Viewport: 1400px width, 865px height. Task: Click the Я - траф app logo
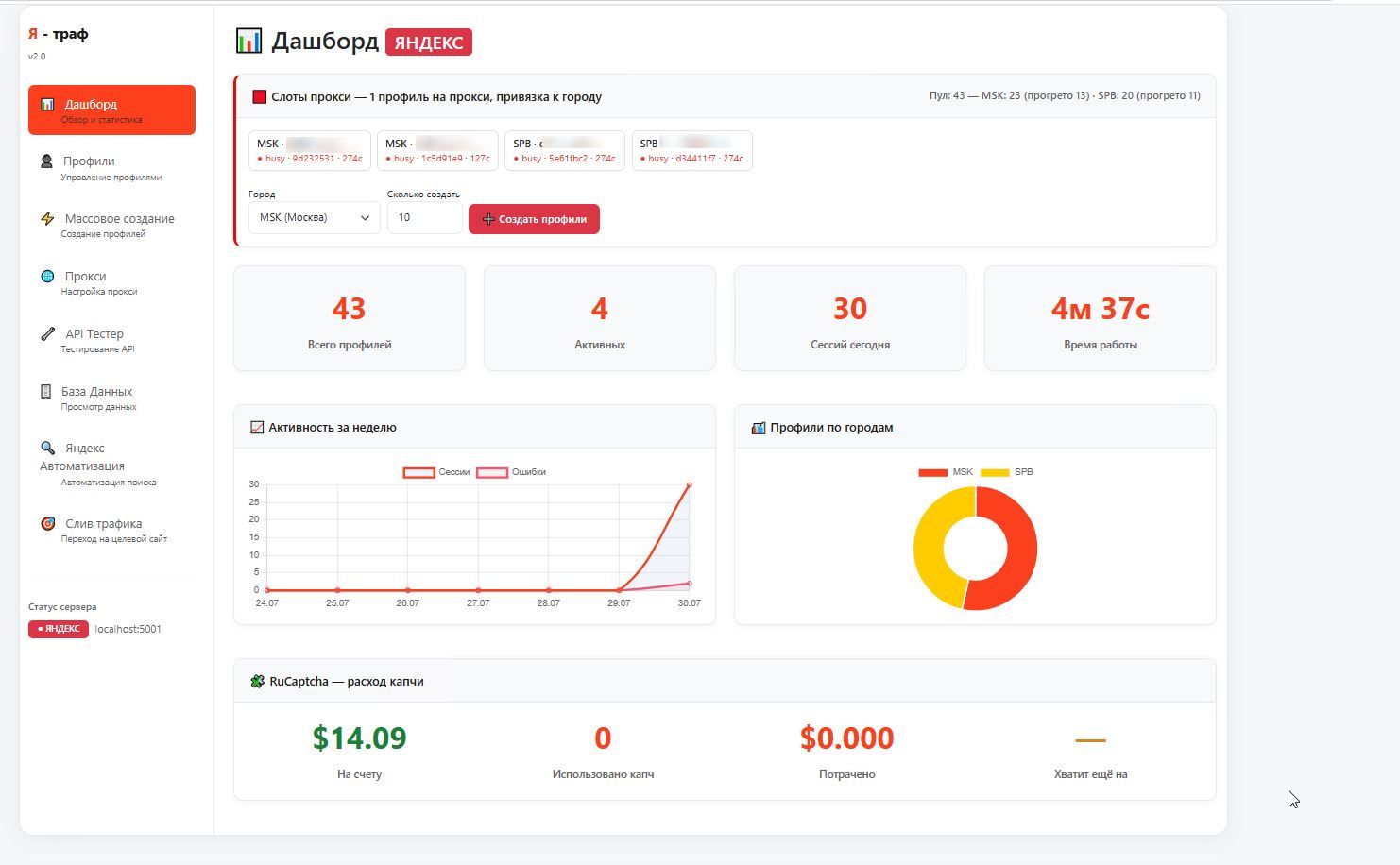coord(59,34)
